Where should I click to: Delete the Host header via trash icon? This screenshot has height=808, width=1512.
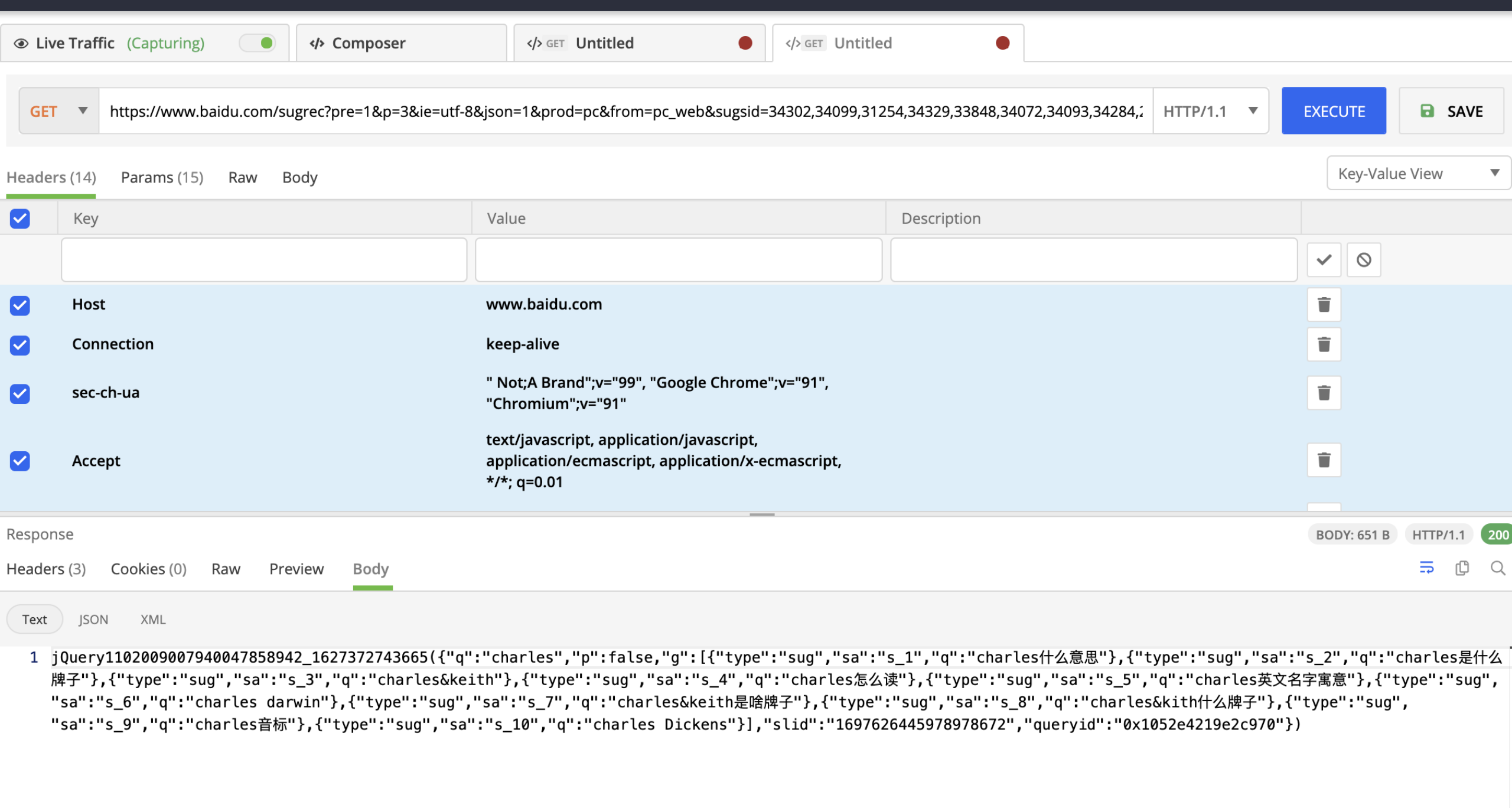(1324, 305)
